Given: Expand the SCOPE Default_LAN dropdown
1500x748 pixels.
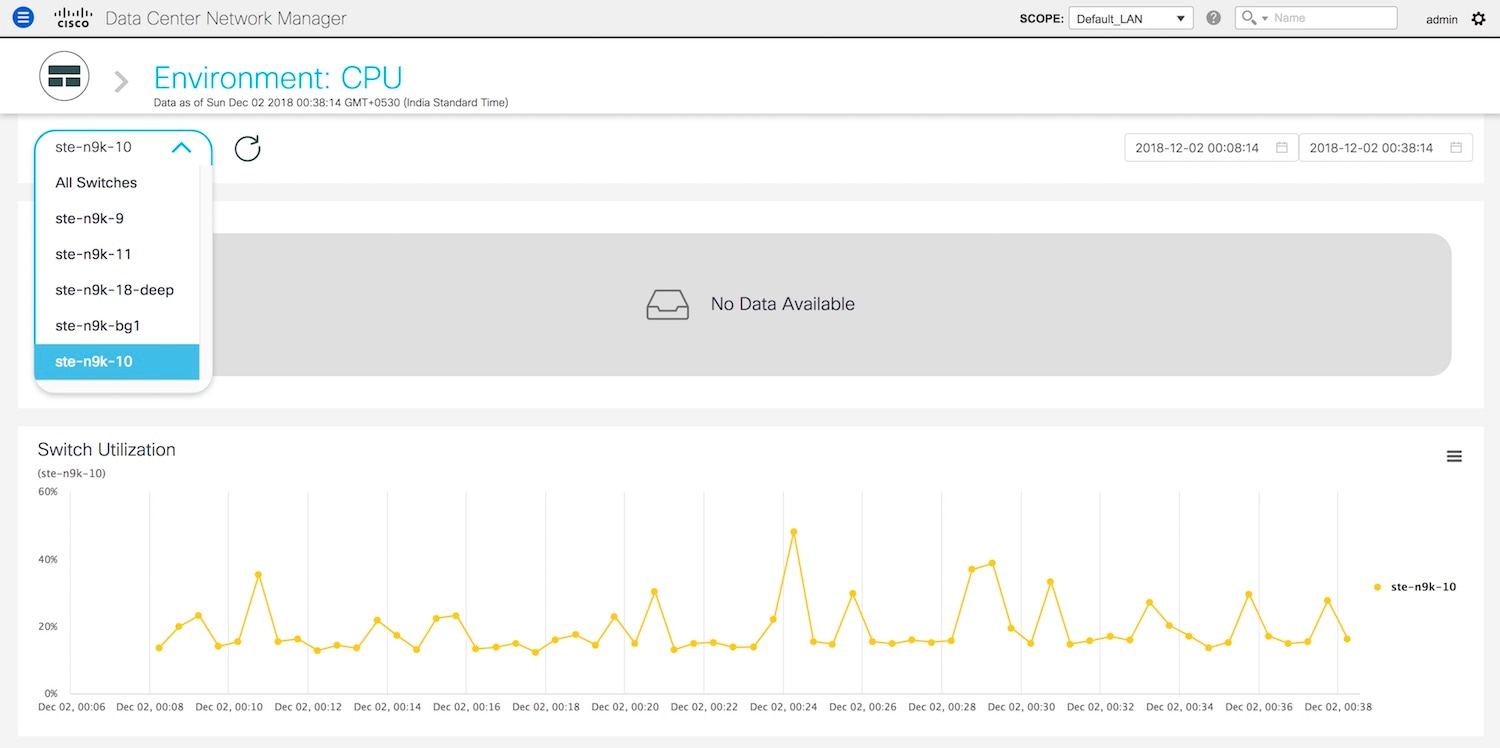Looking at the screenshot, I should 1130,19.
